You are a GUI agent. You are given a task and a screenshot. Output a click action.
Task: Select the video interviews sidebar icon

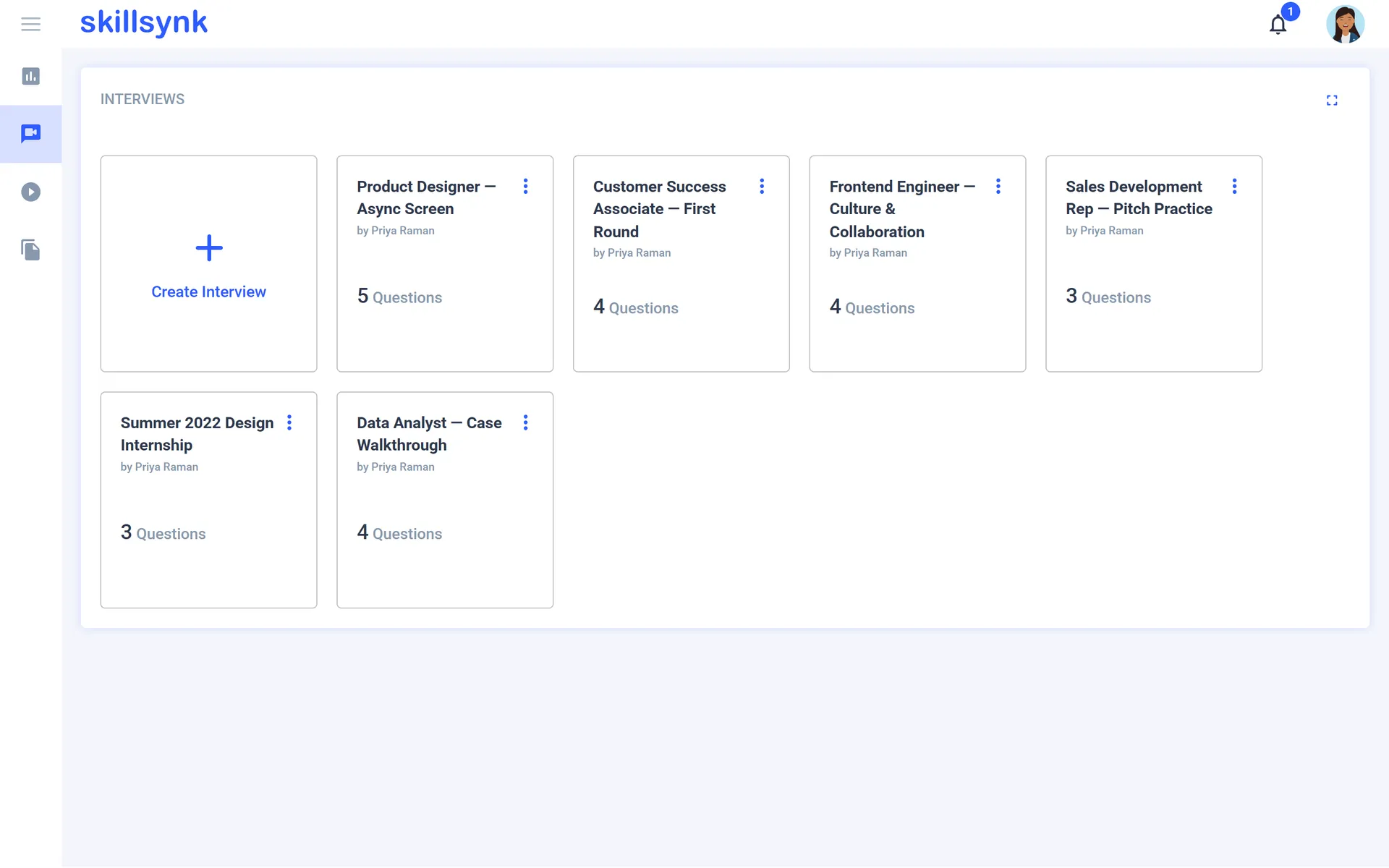click(30, 134)
